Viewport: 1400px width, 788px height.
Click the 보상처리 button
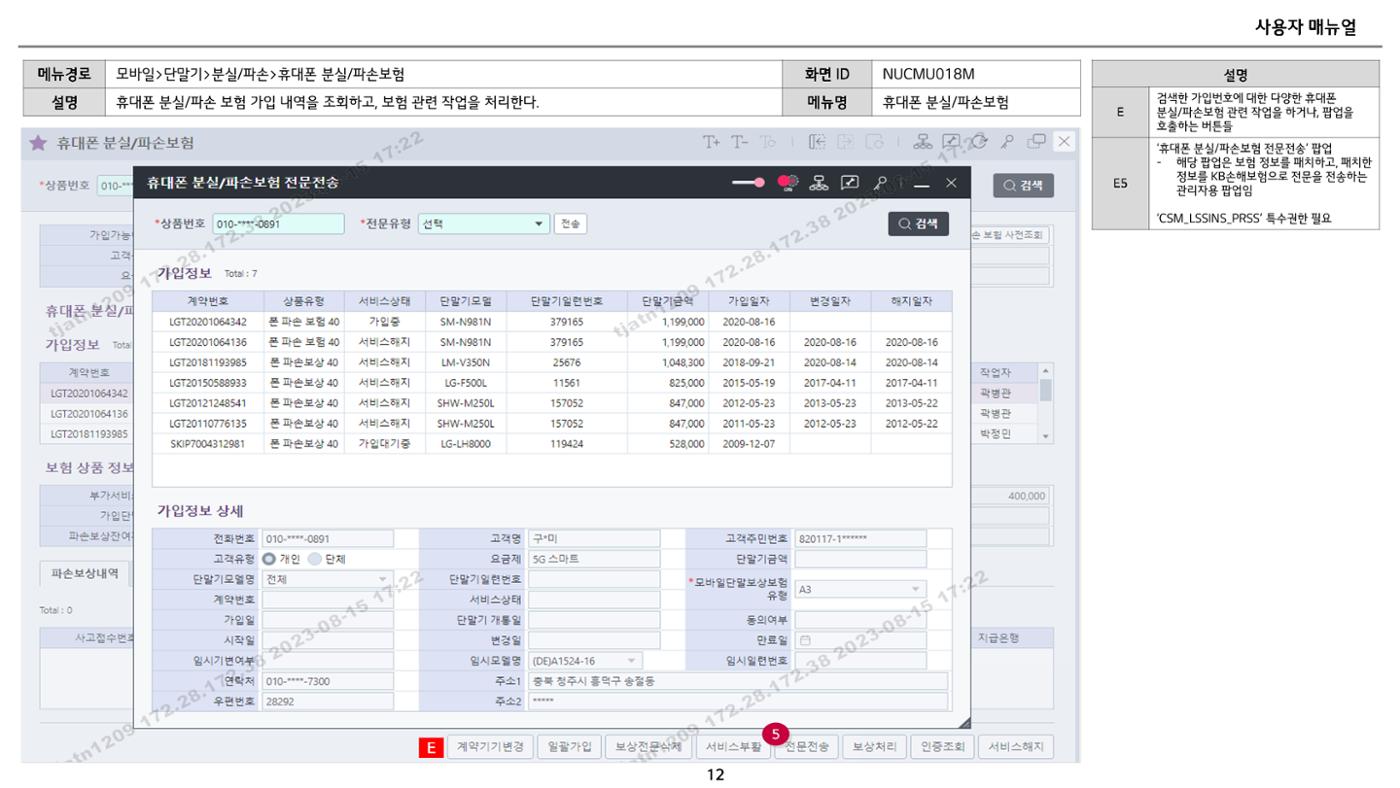tap(874, 746)
